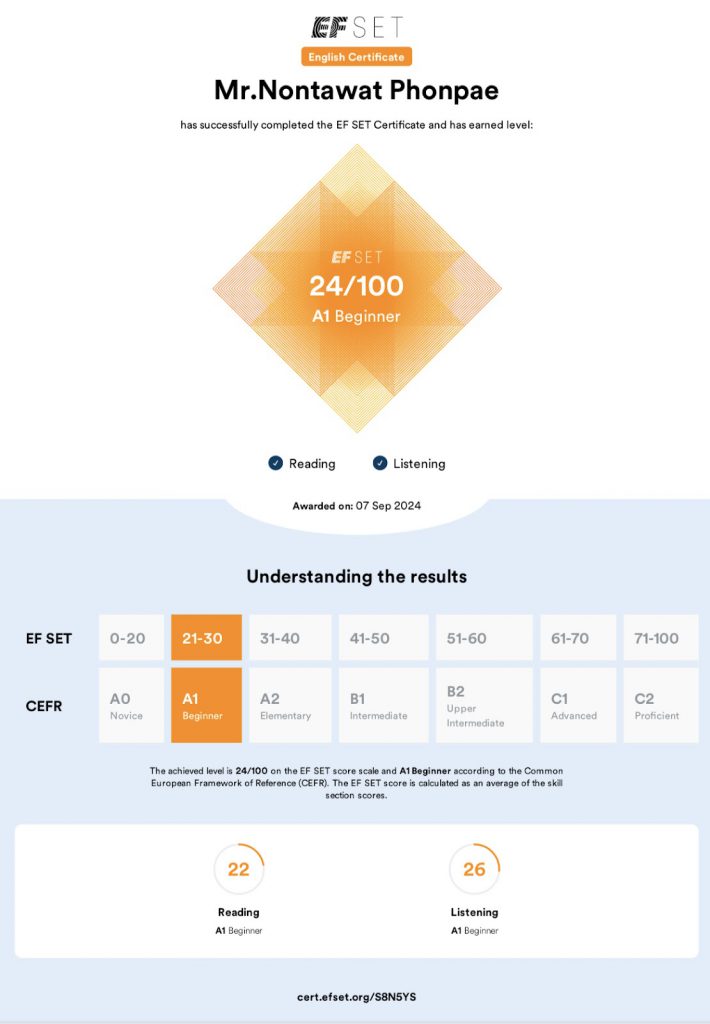
Task: Select the highlighted 21-30 score cell
Action: (x=207, y=638)
